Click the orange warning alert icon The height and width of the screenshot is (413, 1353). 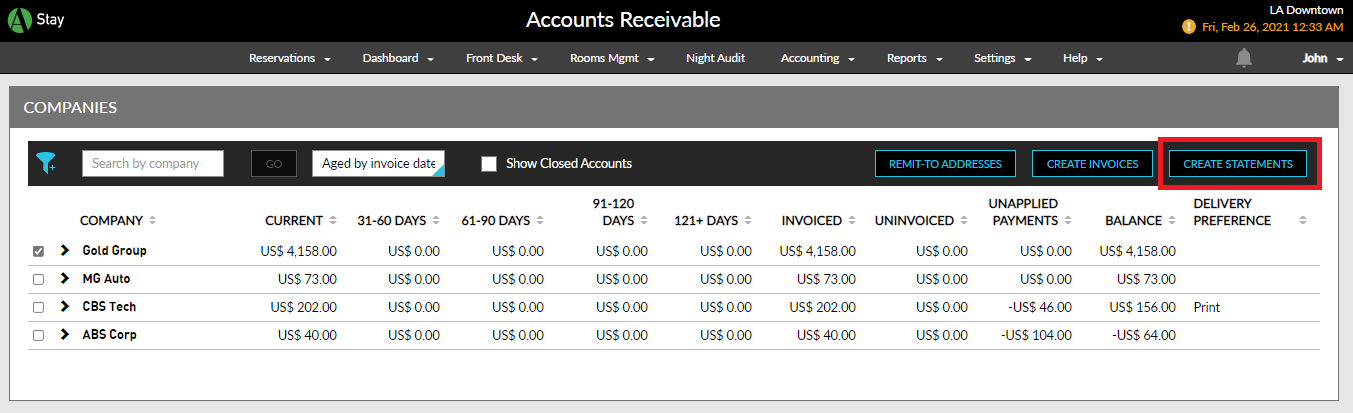(1188, 27)
